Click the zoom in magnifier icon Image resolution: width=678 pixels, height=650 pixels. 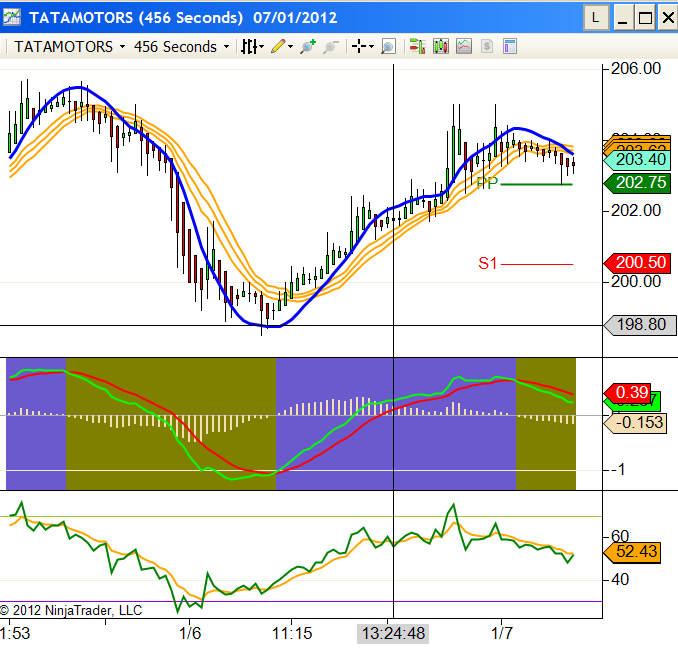[308, 46]
